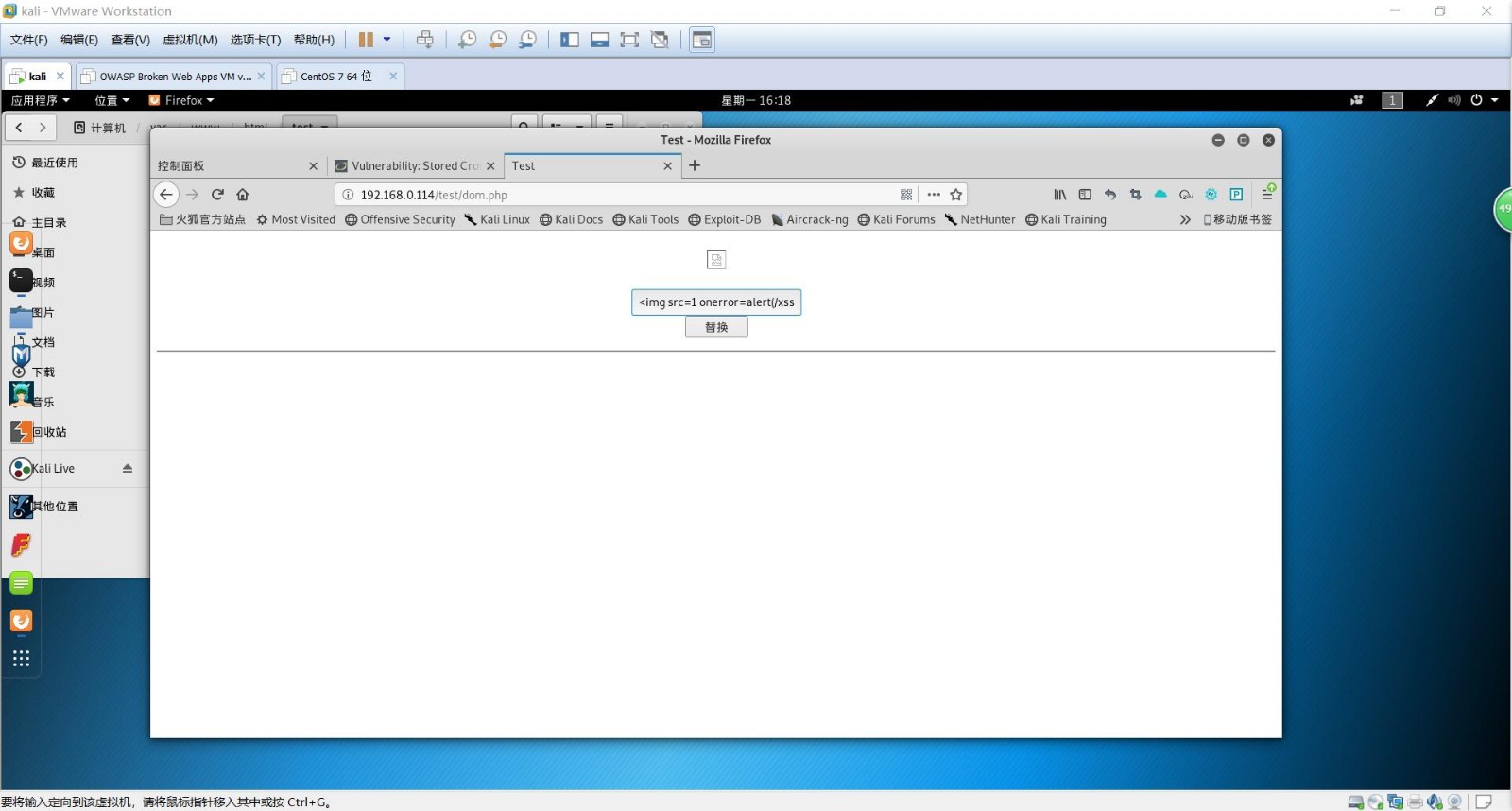The height and width of the screenshot is (811, 1512).
Task: Open the 编辑(E) menu in VMware
Action: click(79, 40)
